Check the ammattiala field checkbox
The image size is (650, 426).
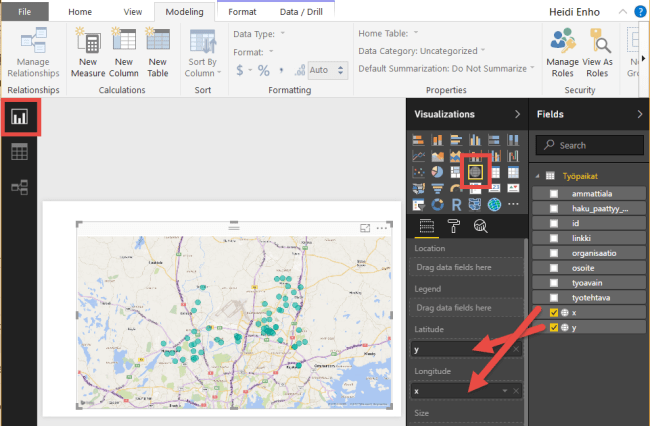[553, 193]
